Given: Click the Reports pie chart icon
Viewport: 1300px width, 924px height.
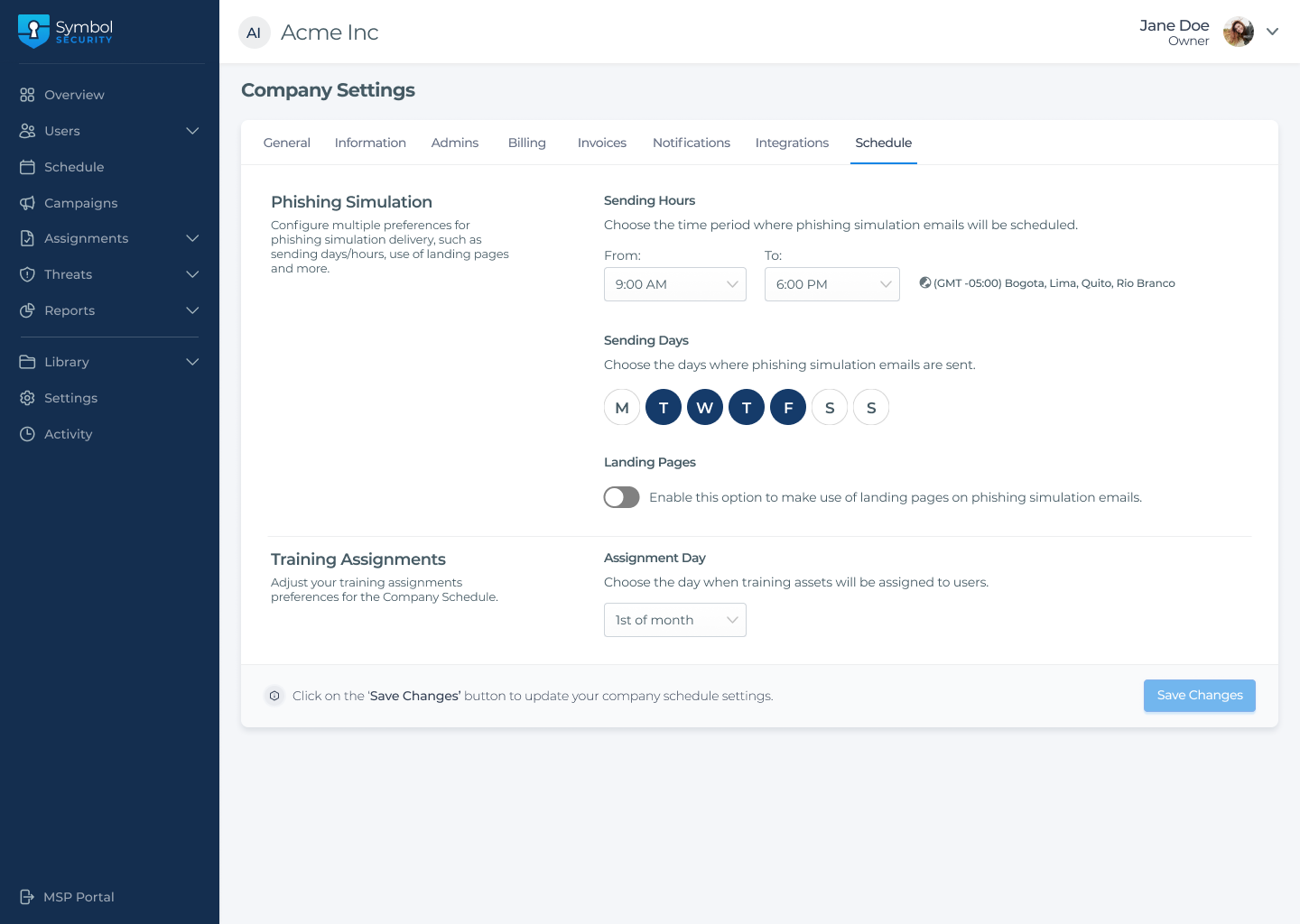Looking at the screenshot, I should [27, 310].
